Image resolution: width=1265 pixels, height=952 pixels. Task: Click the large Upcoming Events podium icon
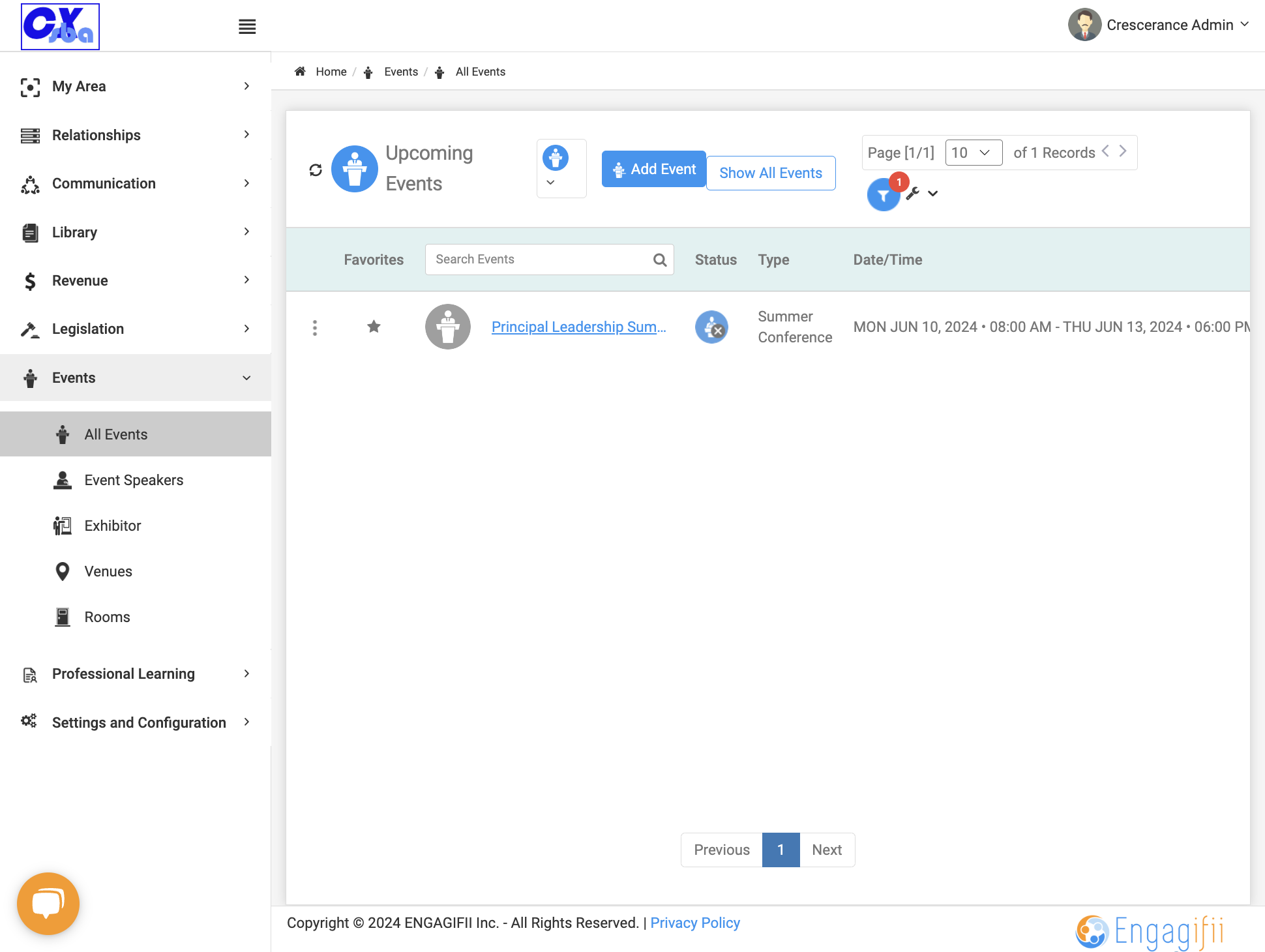[355, 169]
